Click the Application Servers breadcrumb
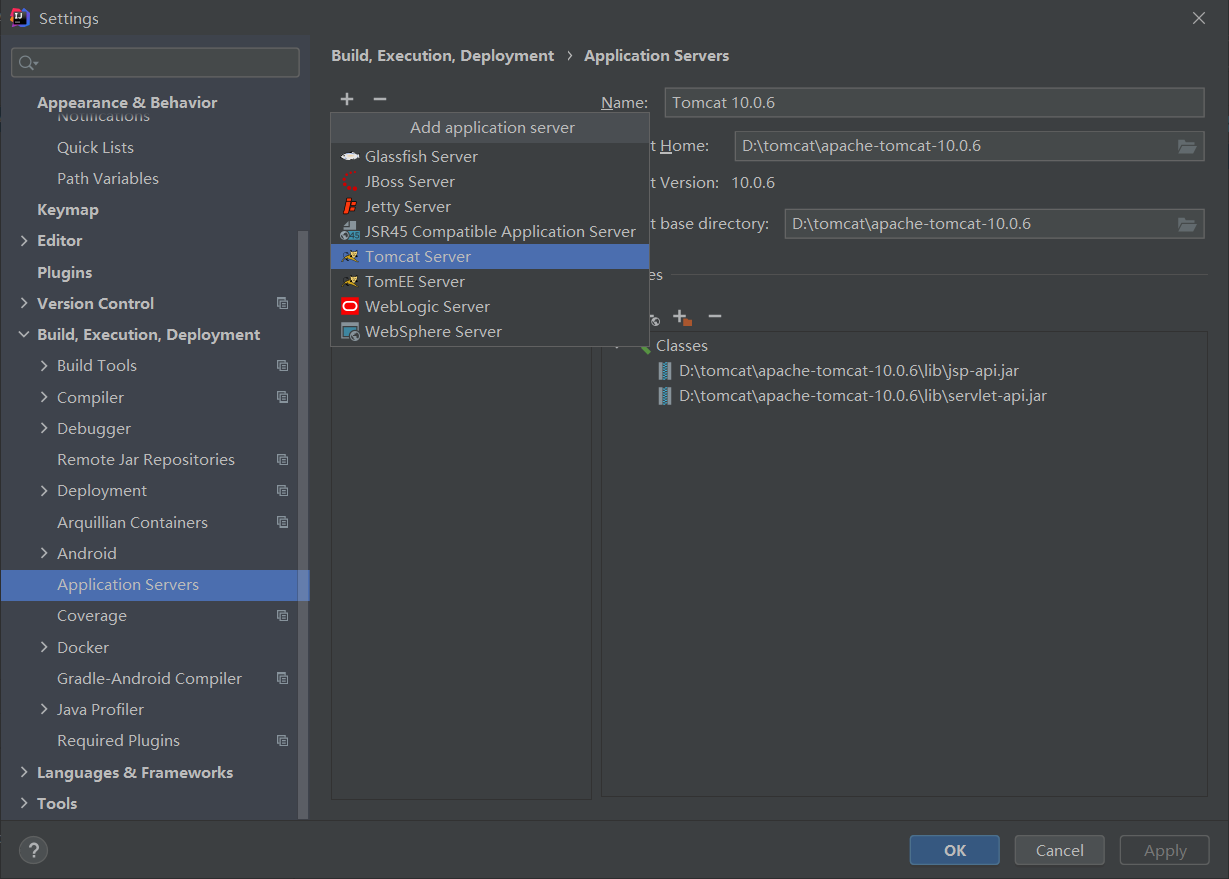This screenshot has width=1229, height=879. pos(656,56)
